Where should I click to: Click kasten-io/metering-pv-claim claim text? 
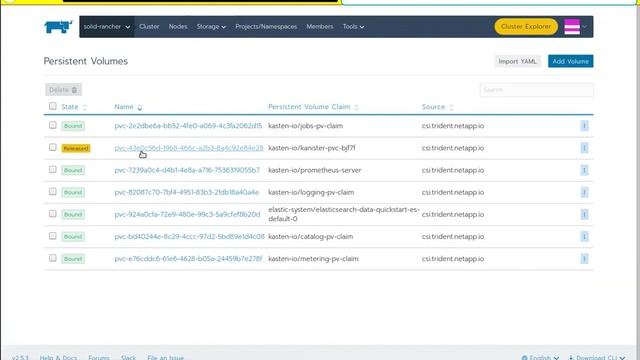pos(313,259)
